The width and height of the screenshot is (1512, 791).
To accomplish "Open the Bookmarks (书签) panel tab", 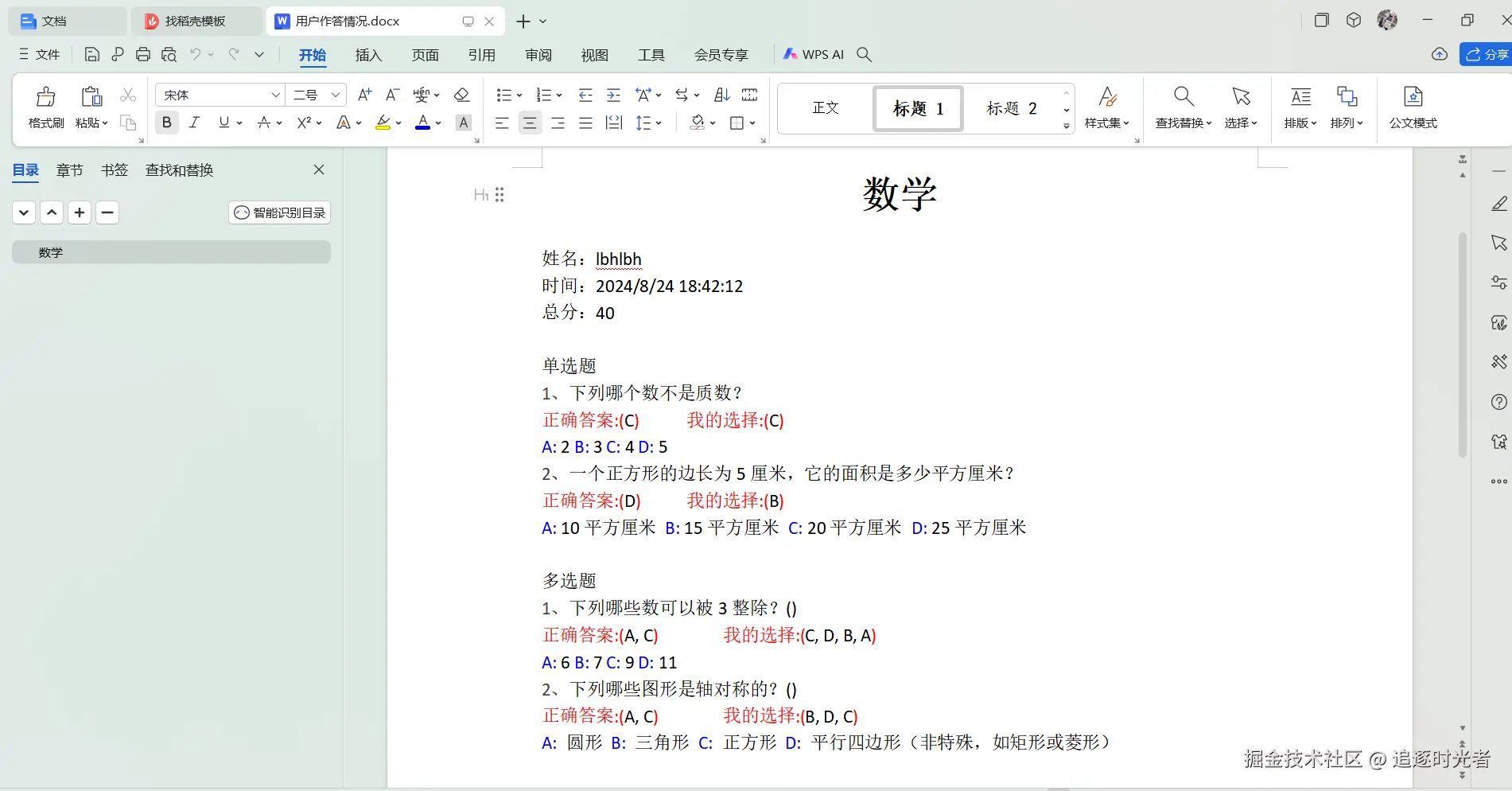I will coord(115,170).
